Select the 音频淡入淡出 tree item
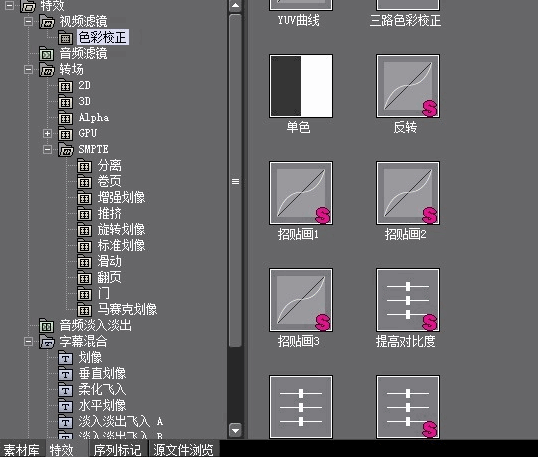Screen dimensions: 538x457 [95, 325]
